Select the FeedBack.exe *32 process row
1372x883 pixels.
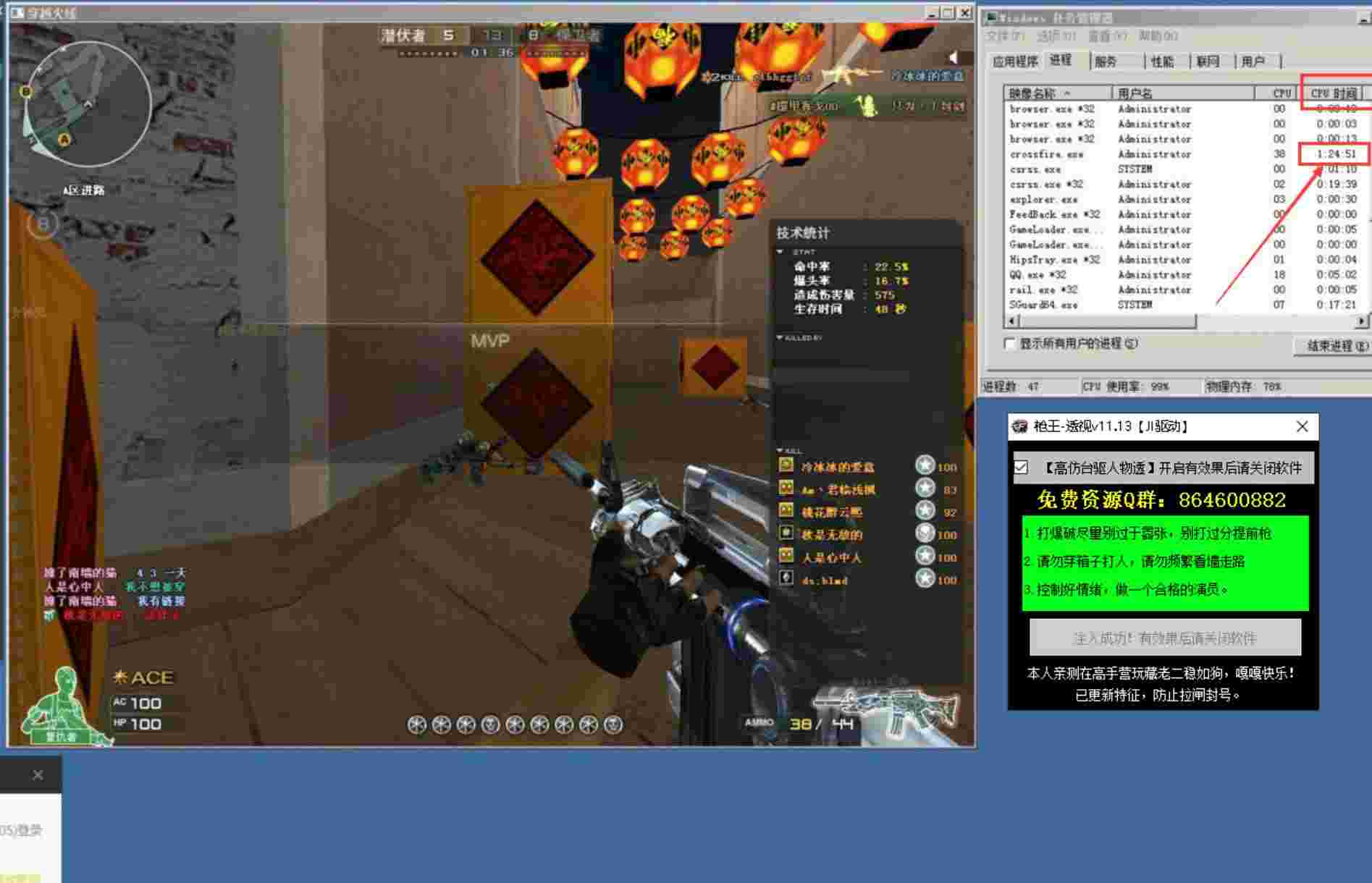coord(1186,214)
